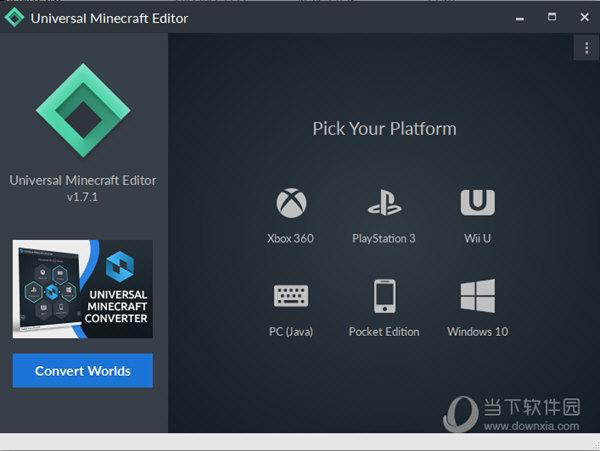The height and width of the screenshot is (451, 600).
Task: Click the PC (Java) label
Action: (291, 332)
